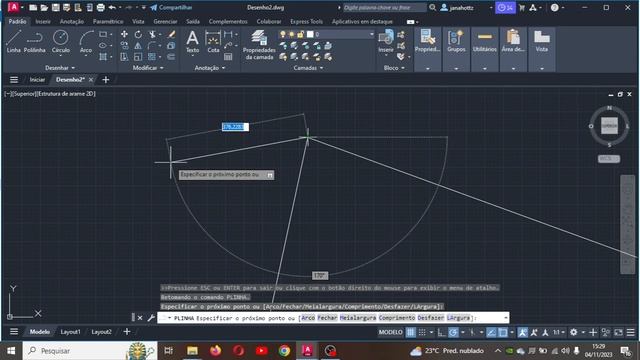Viewport: 640px width, 360px height.
Task: Click the Save icon in quick access toolbar
Action: [x=56, y=7]
